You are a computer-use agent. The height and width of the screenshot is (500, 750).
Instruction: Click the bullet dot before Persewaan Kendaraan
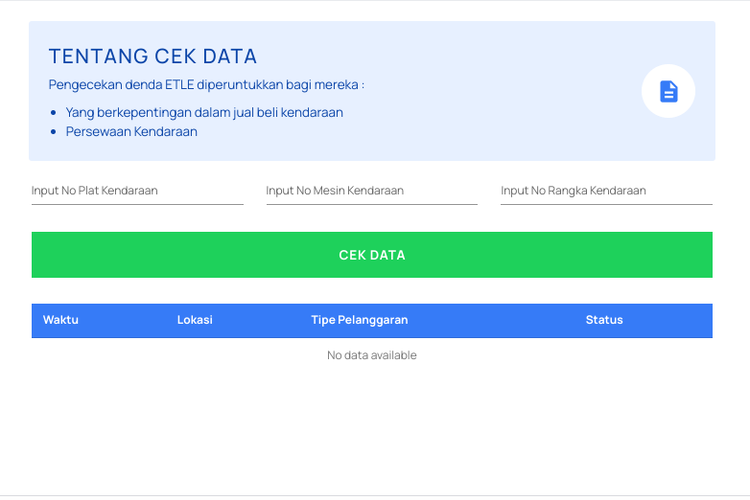[53, 132]
